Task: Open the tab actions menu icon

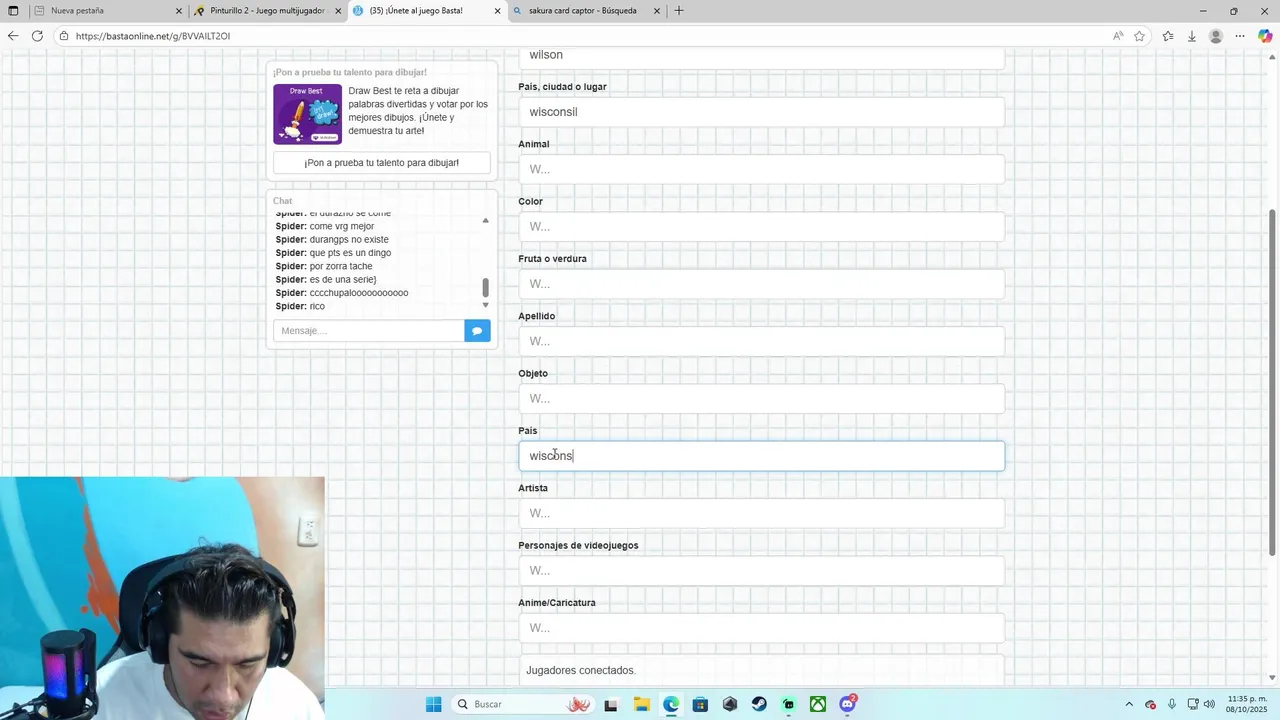Action: (x=13, y=11)
